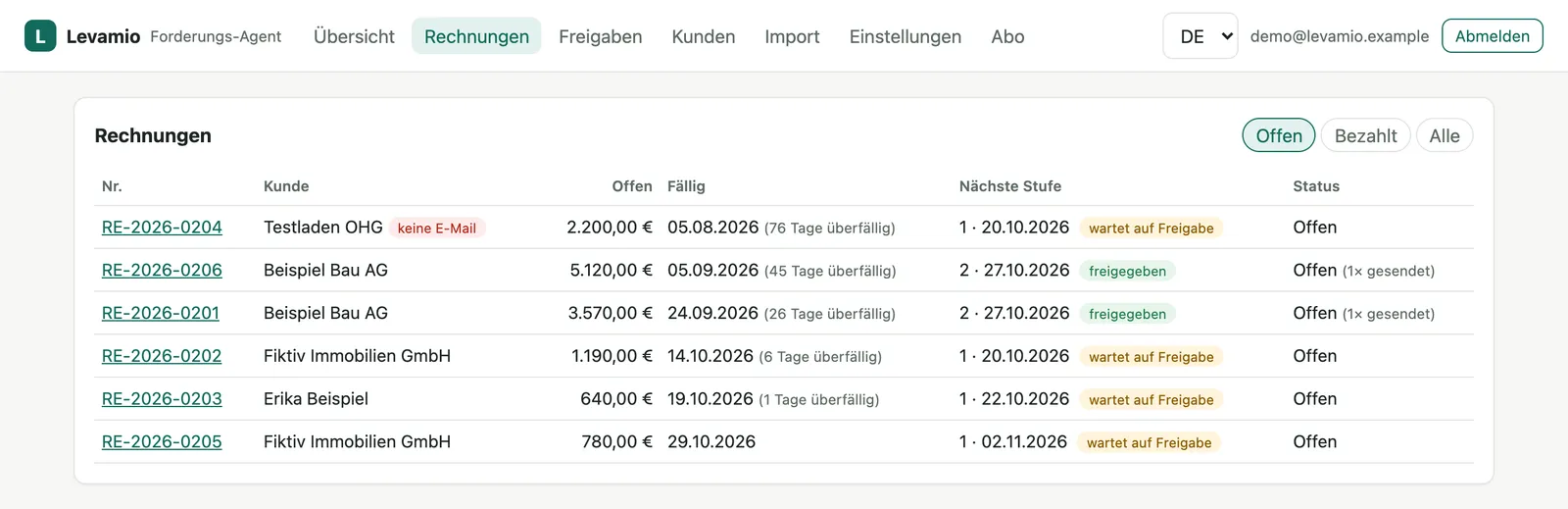The height and width of the screenshot is (509, 1568).
Task: Click 'freigegeben' badge in RE-2026-0201 row
Action: 1127,315
